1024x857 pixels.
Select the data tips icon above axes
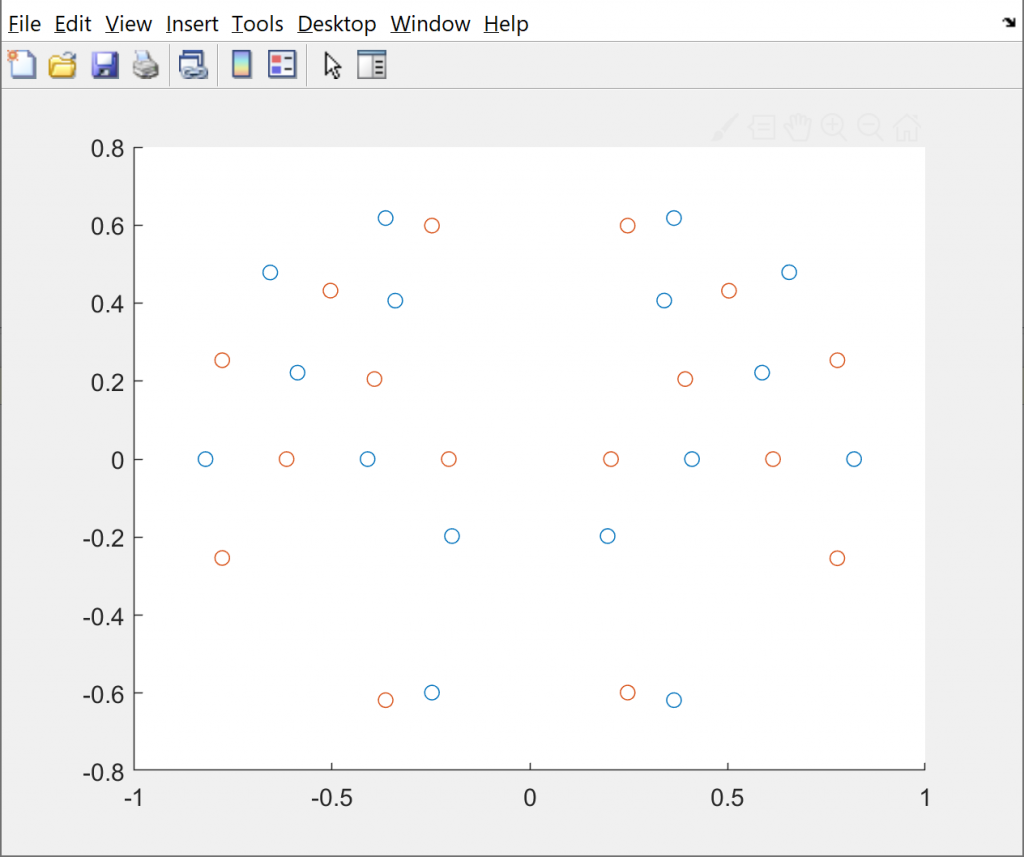click(x=762, y=127)
